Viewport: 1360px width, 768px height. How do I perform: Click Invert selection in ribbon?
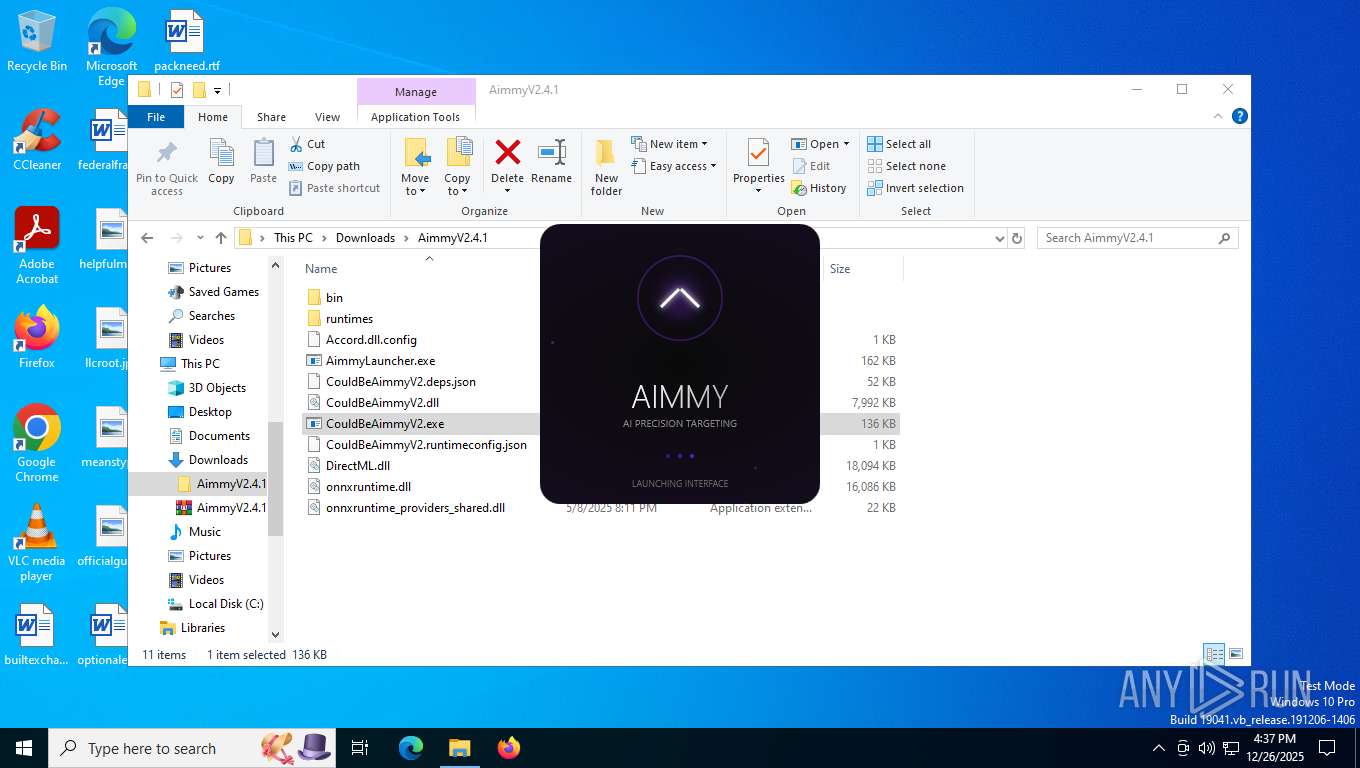915,188
